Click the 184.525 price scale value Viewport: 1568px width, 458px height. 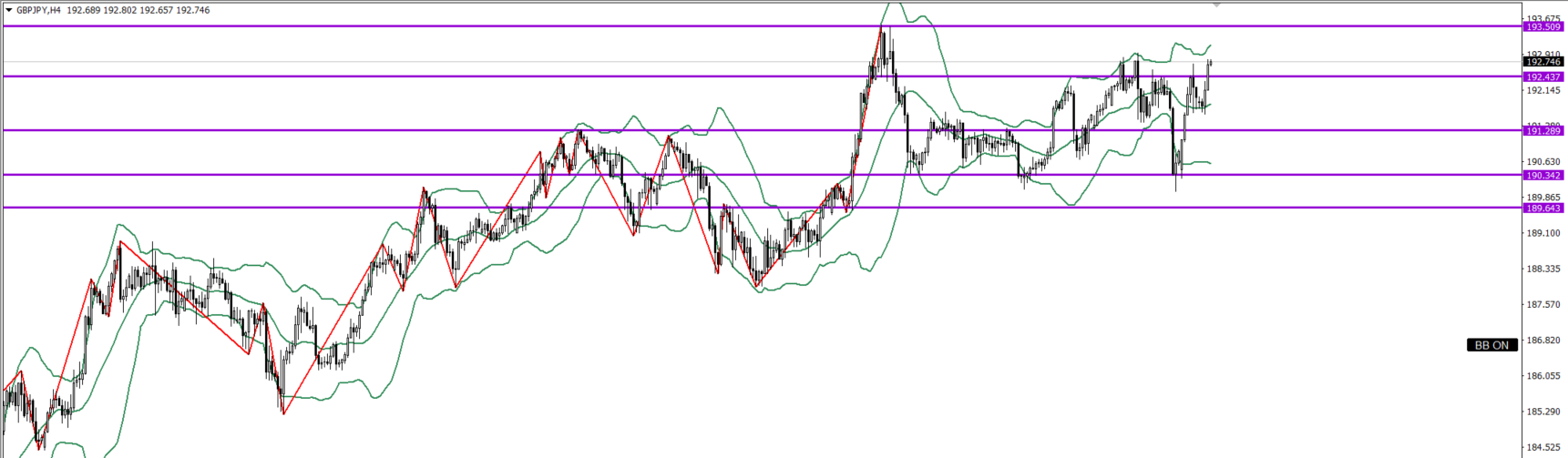(1543, 447)
